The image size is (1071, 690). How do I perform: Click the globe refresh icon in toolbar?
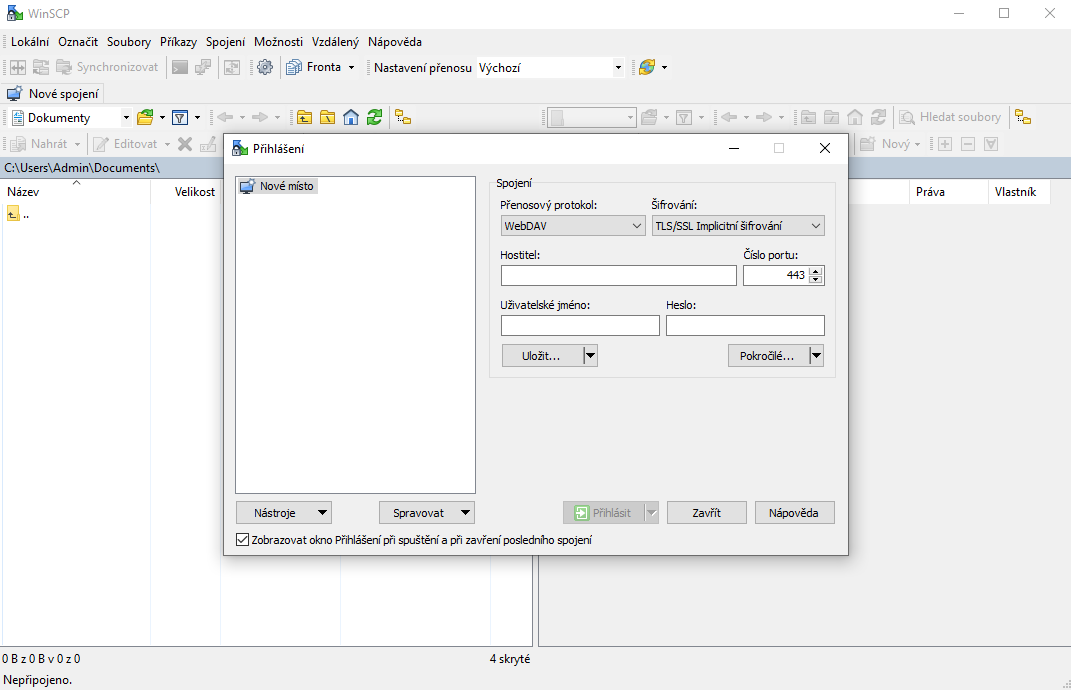646,67
